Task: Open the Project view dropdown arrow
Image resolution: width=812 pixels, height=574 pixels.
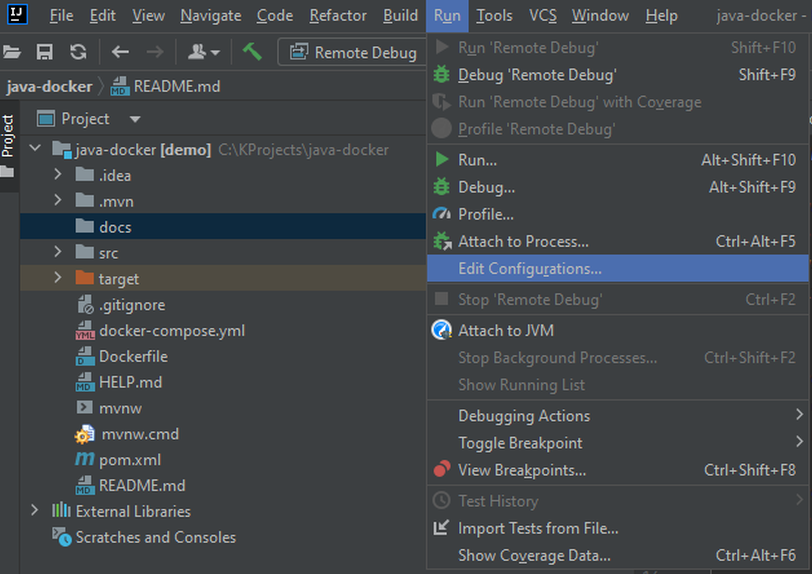Action: (135, 119)
